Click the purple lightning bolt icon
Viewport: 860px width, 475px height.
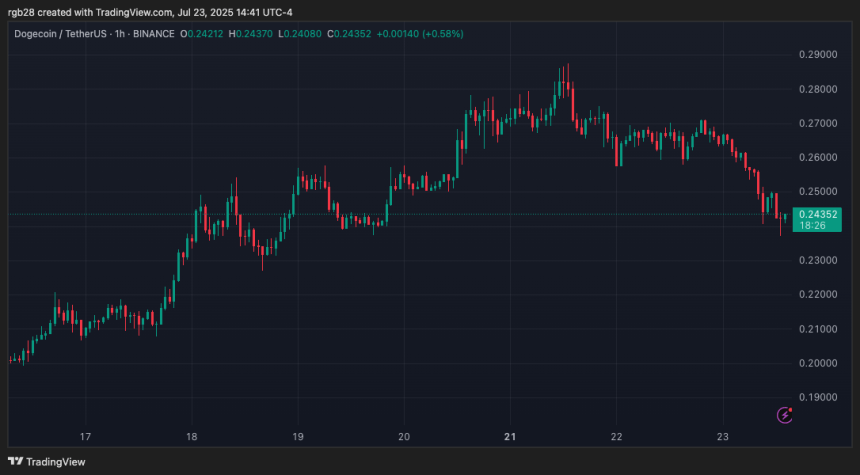pyautogui.click(x=785, y=415)
